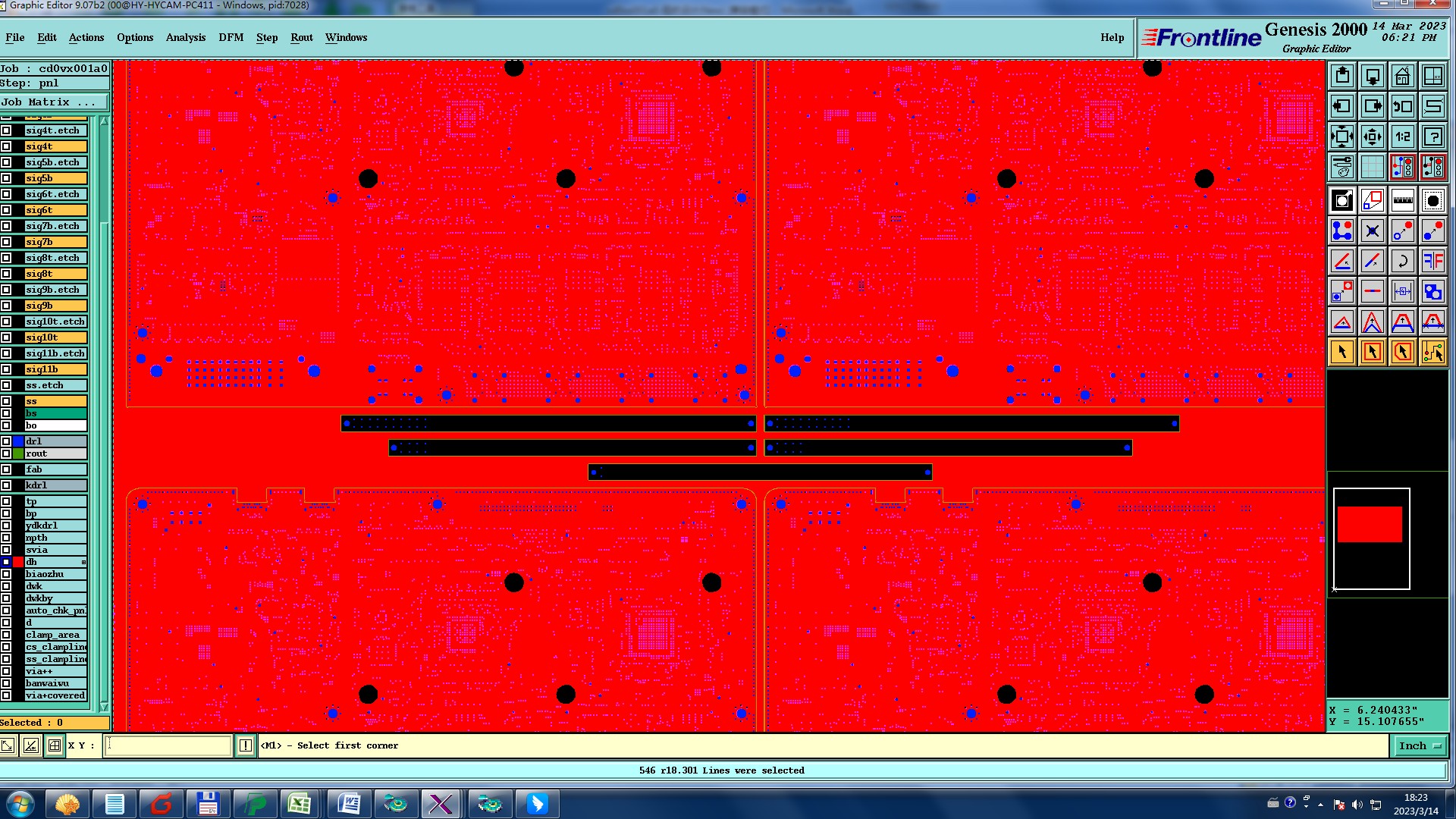Open the Analysis menu
This screenshot has width=1456, height=819.
185,37
